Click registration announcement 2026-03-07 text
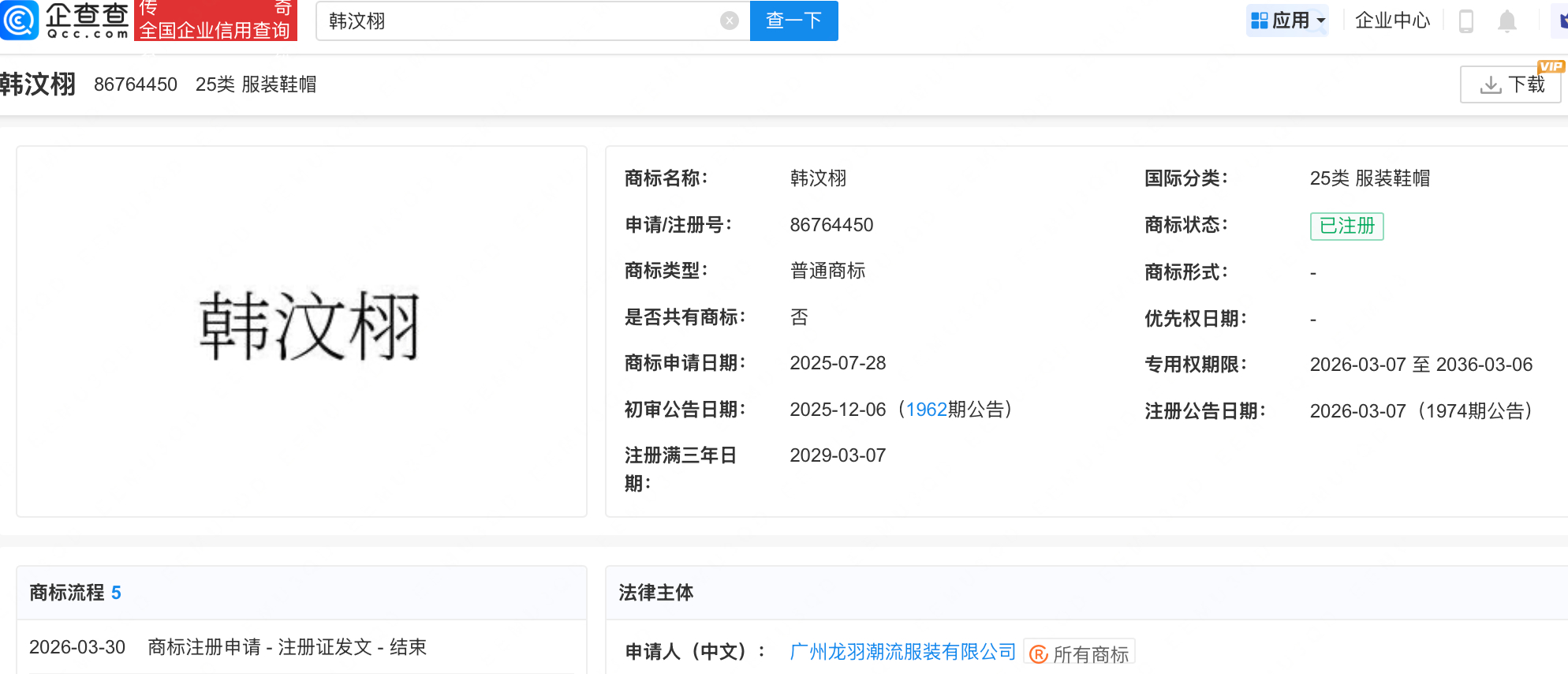Screen dimensions: 1568x674 coord(1421,411)
